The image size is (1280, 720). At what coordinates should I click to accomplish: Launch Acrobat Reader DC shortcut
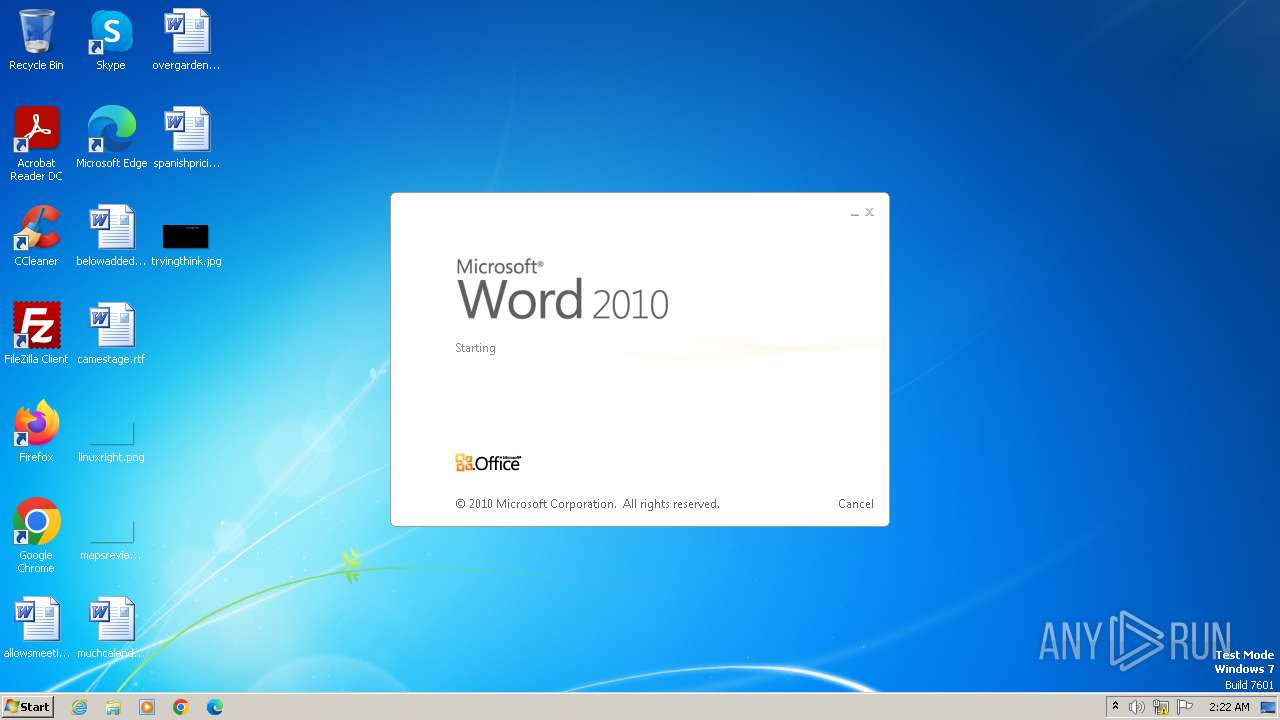tap(36, 144)
